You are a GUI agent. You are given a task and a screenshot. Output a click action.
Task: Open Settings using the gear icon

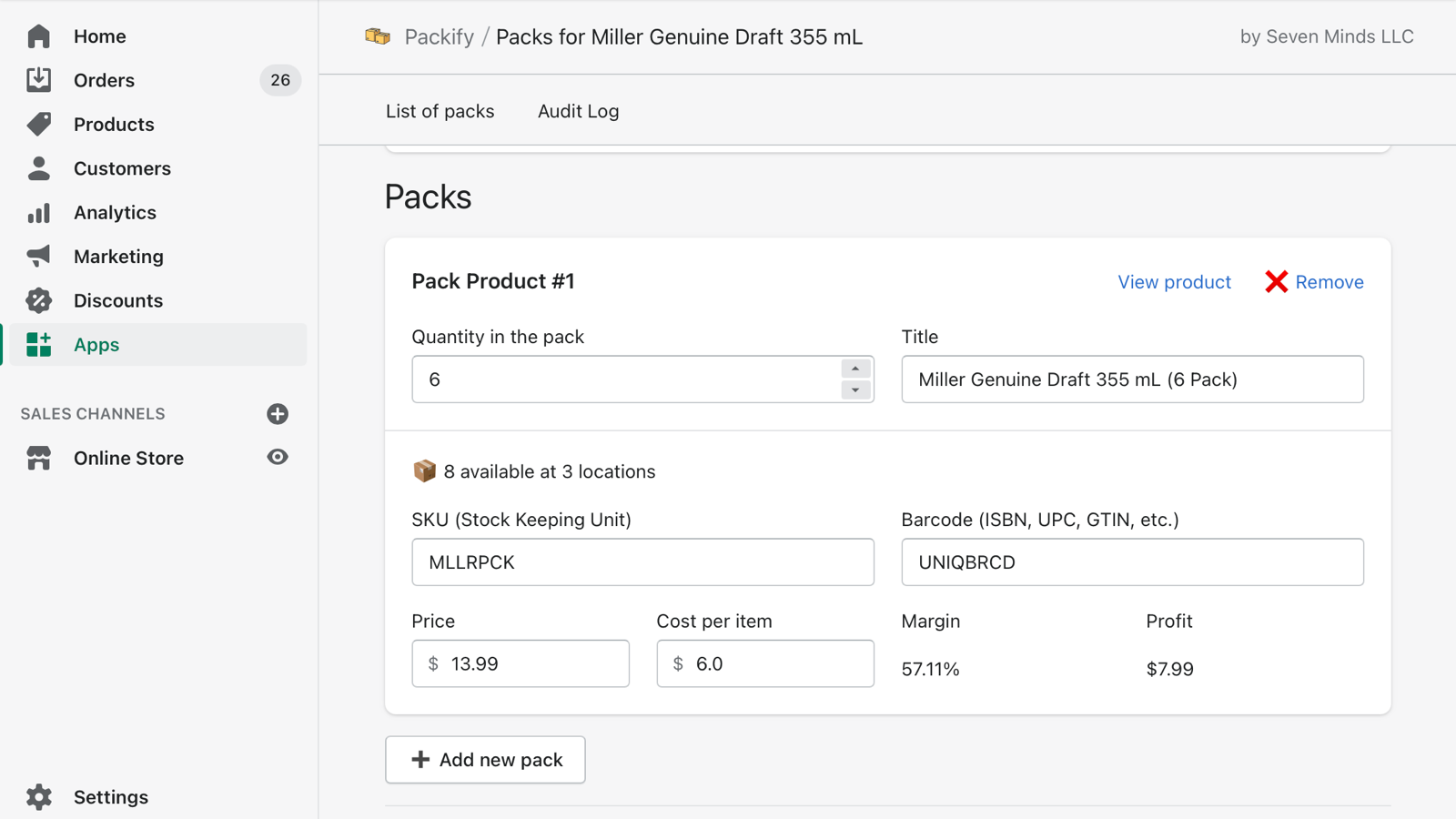click(x=39, y=797)
